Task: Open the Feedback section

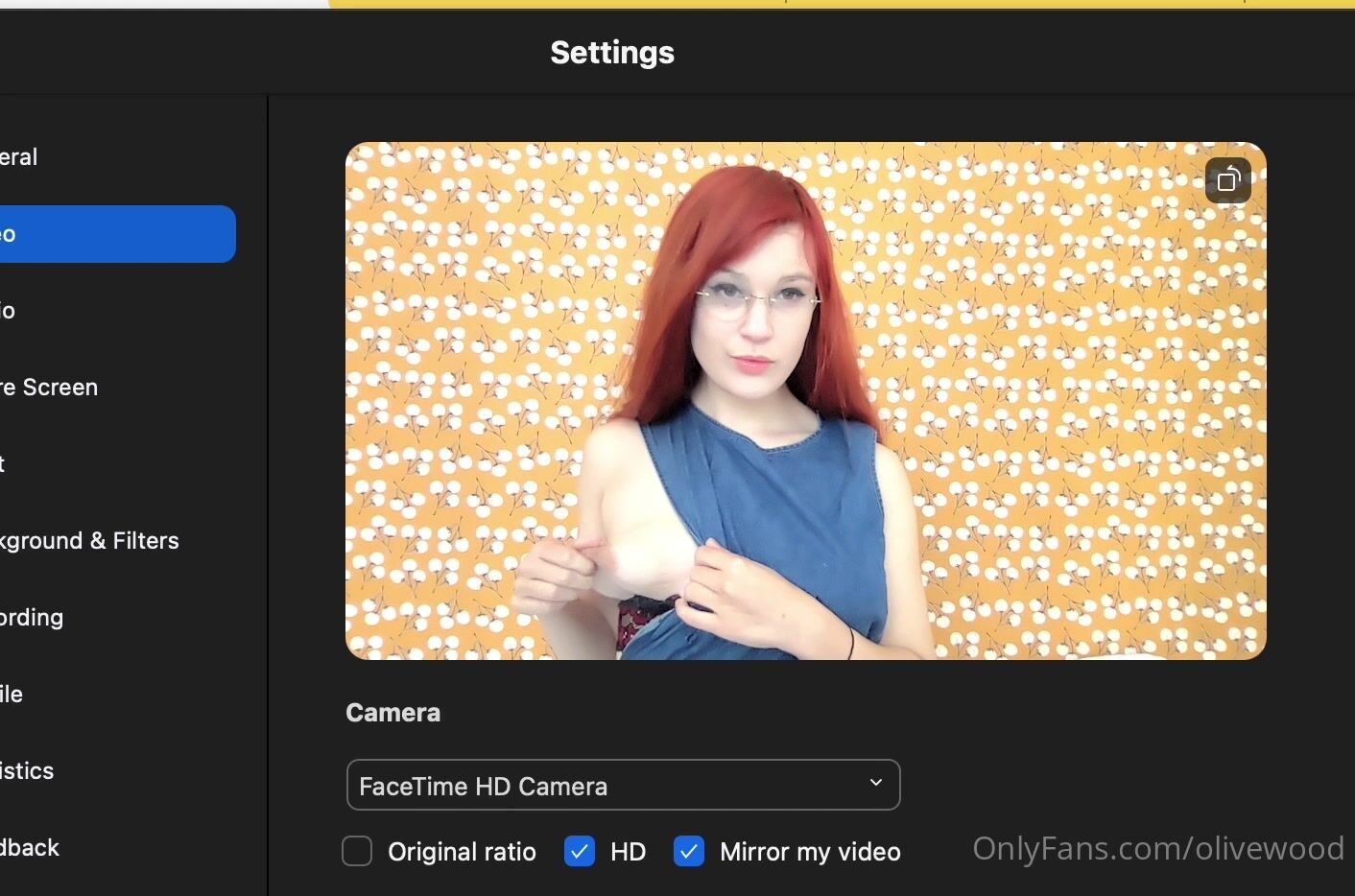Action: 31,848
